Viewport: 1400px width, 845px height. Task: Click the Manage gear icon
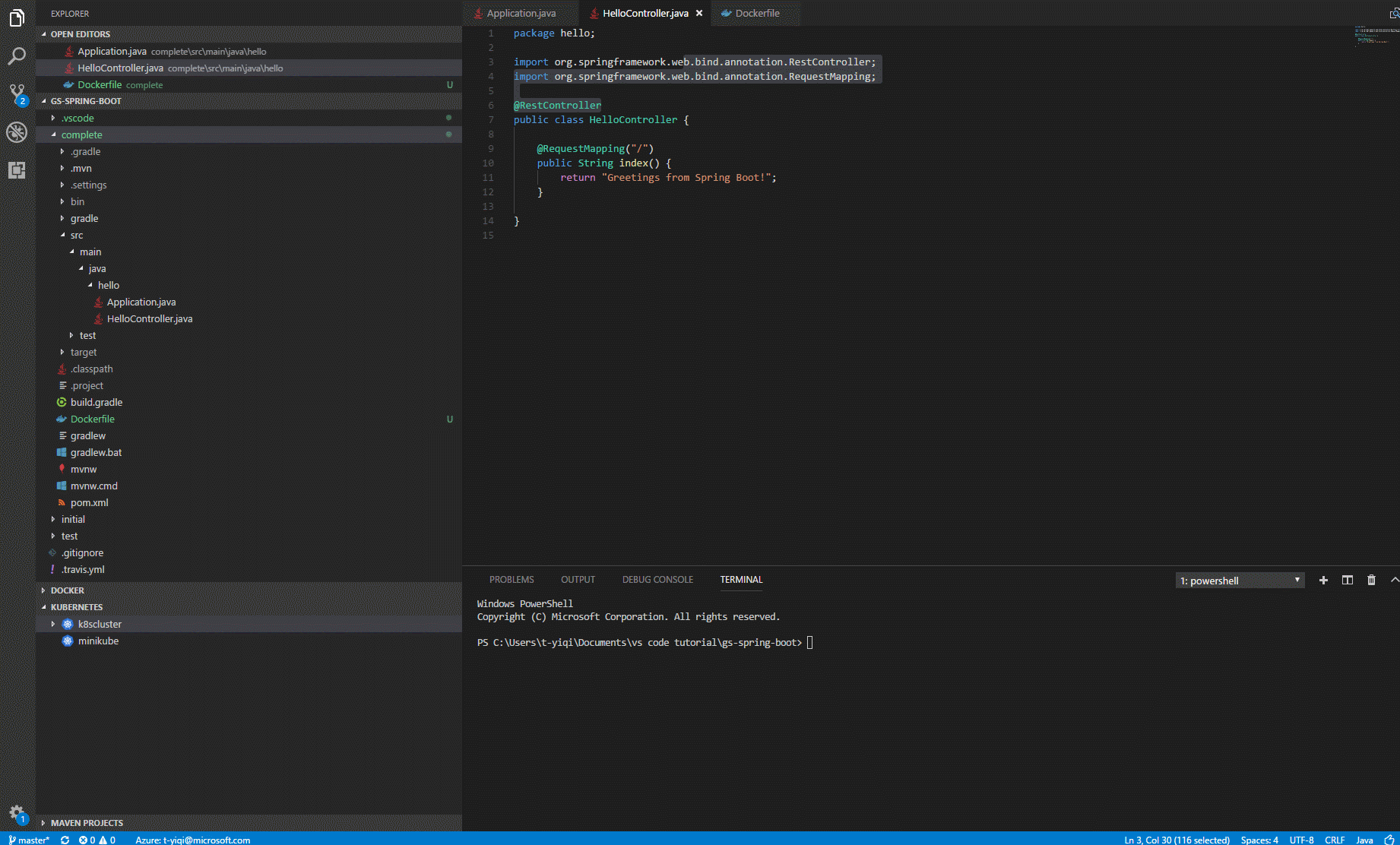[x=17, y=812]
